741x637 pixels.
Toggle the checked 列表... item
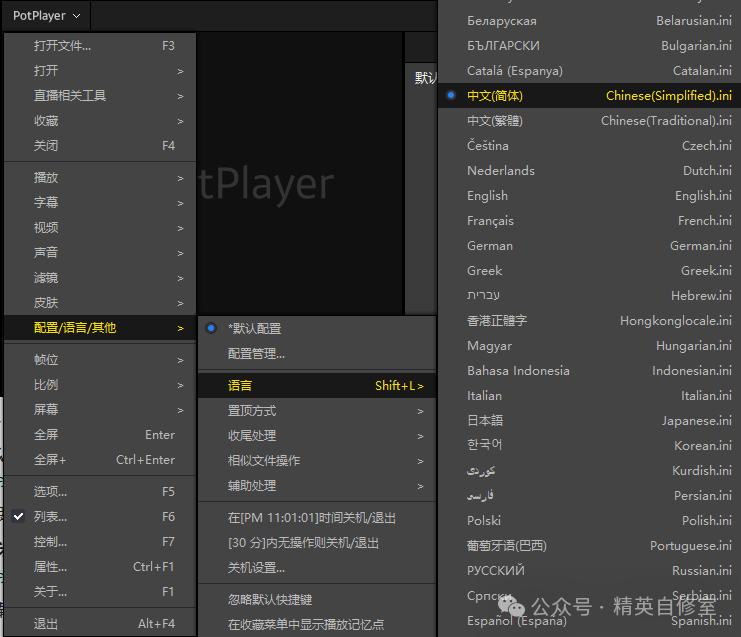[50, 517]
